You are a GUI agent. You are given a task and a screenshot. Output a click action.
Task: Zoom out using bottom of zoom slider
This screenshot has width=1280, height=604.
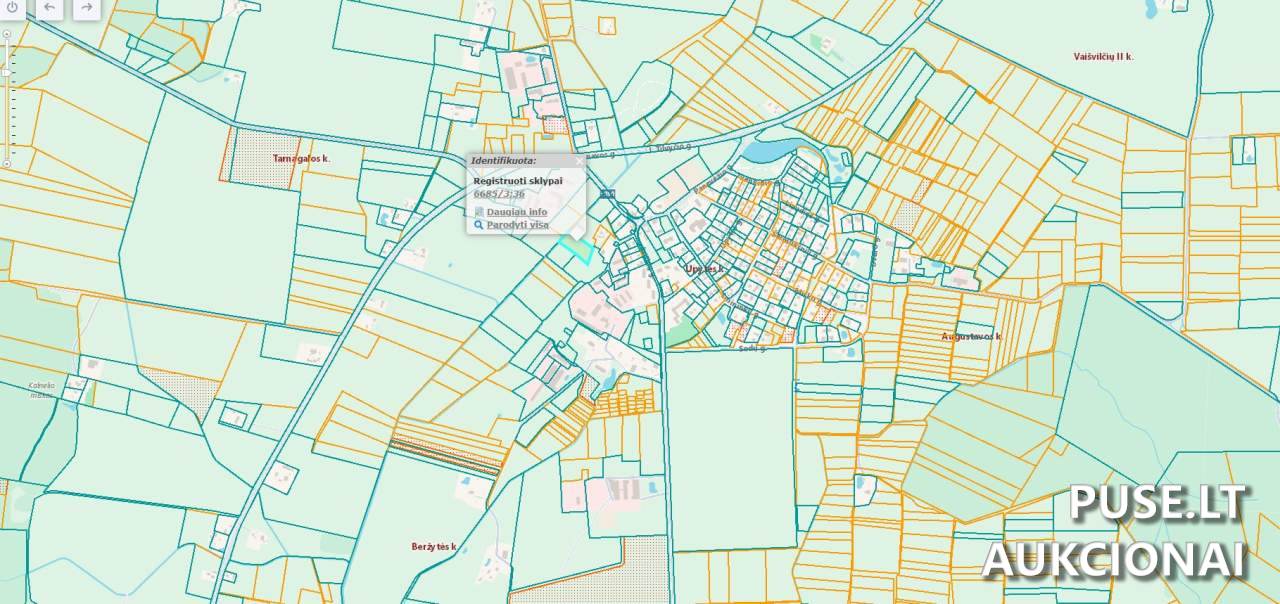click(7, 163)
